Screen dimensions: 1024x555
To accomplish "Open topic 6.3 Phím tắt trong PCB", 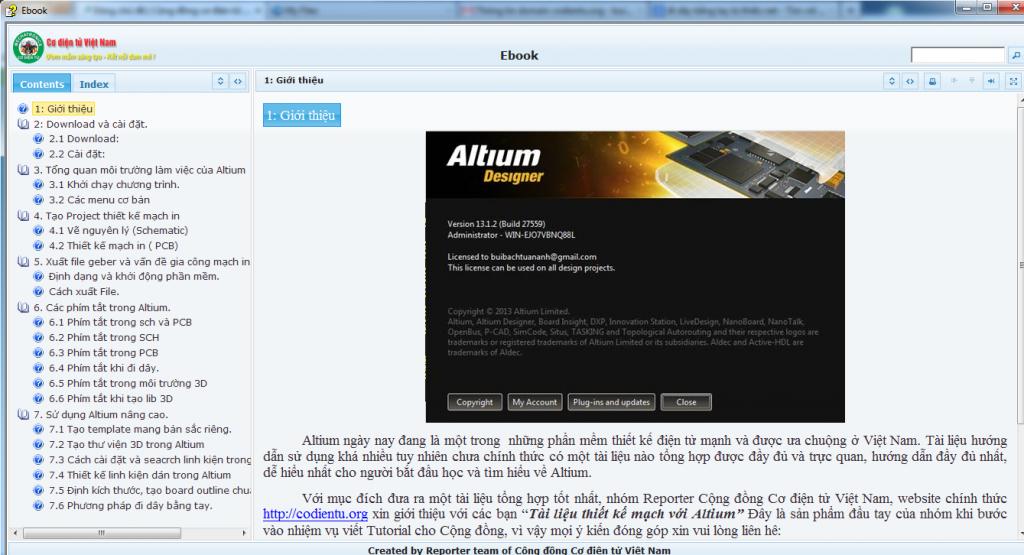I will (x=103, y=353).
